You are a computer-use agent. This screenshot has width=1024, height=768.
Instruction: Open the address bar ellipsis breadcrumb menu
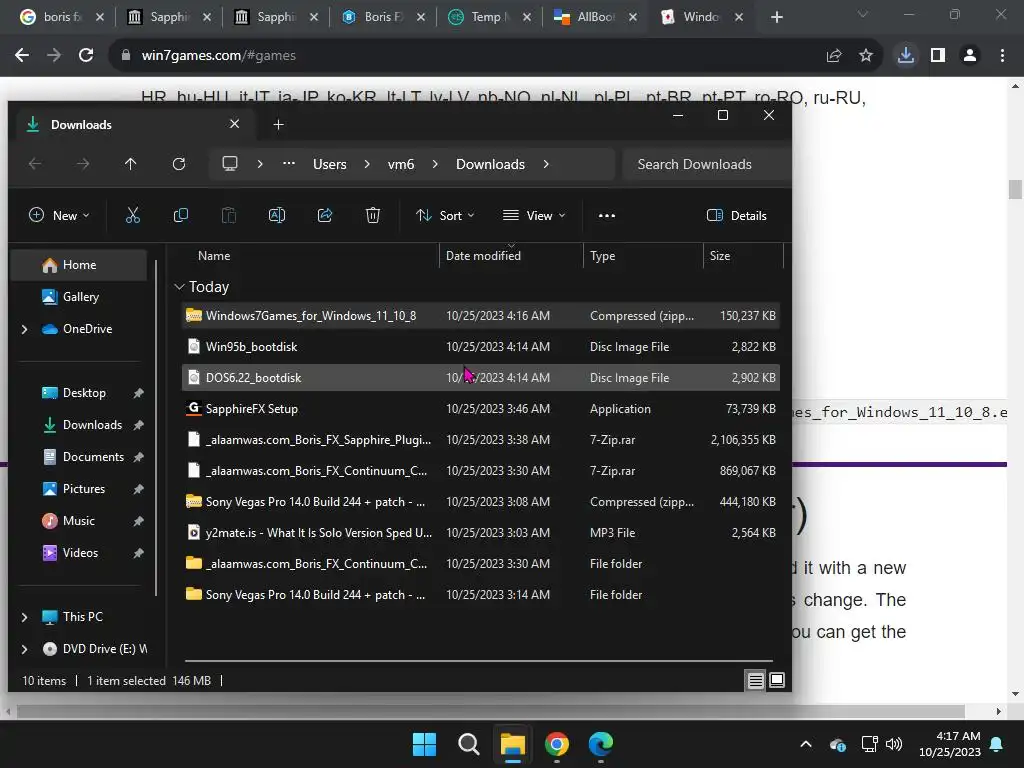[x=289, y=164]
